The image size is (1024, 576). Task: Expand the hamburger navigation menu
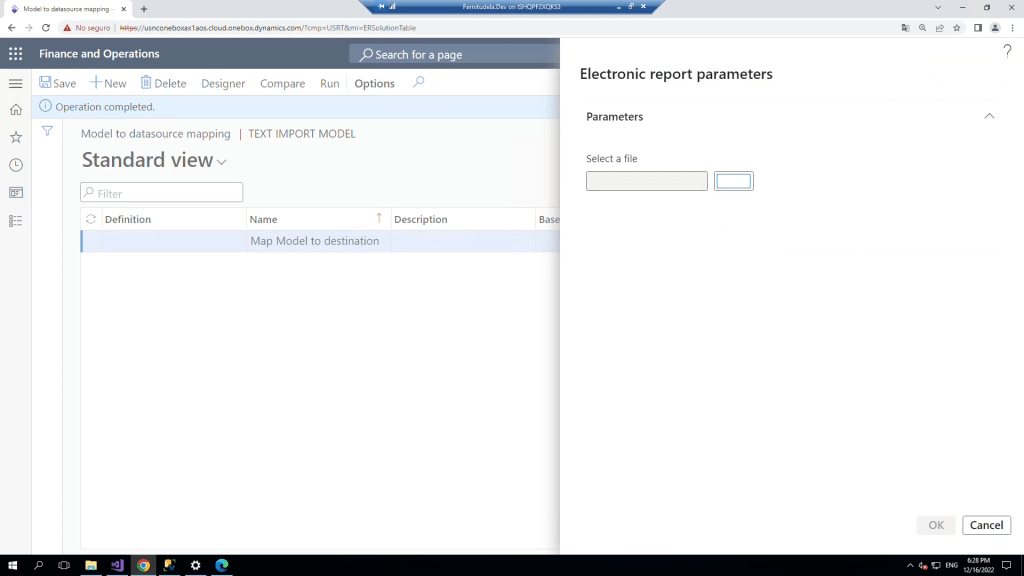[x=15, y=83]
